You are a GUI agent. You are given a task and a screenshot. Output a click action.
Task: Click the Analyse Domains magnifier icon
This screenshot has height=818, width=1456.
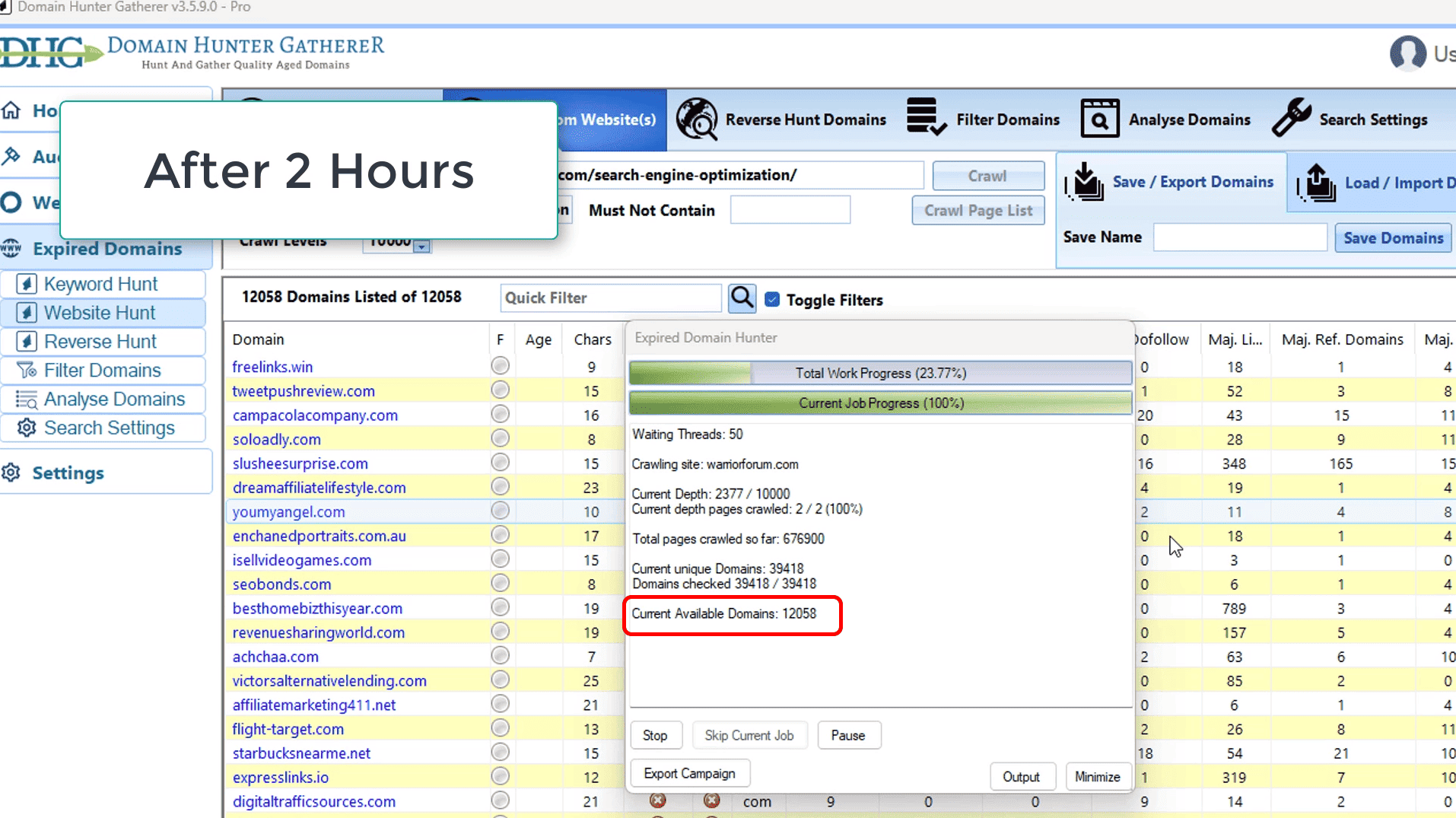coord(1099,119)
